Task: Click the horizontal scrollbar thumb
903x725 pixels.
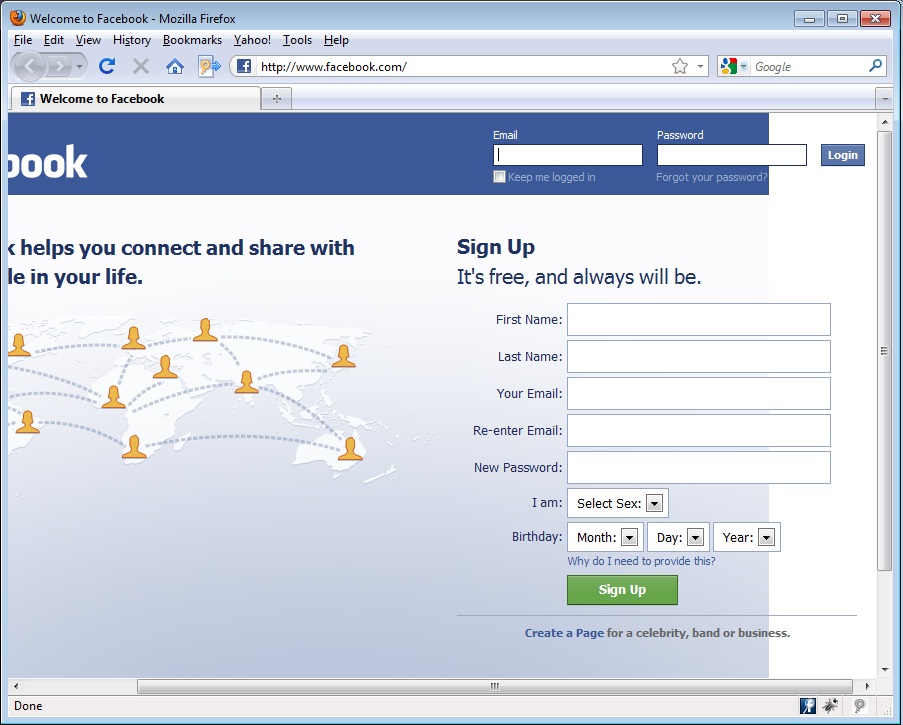Action: click(495, 686)
